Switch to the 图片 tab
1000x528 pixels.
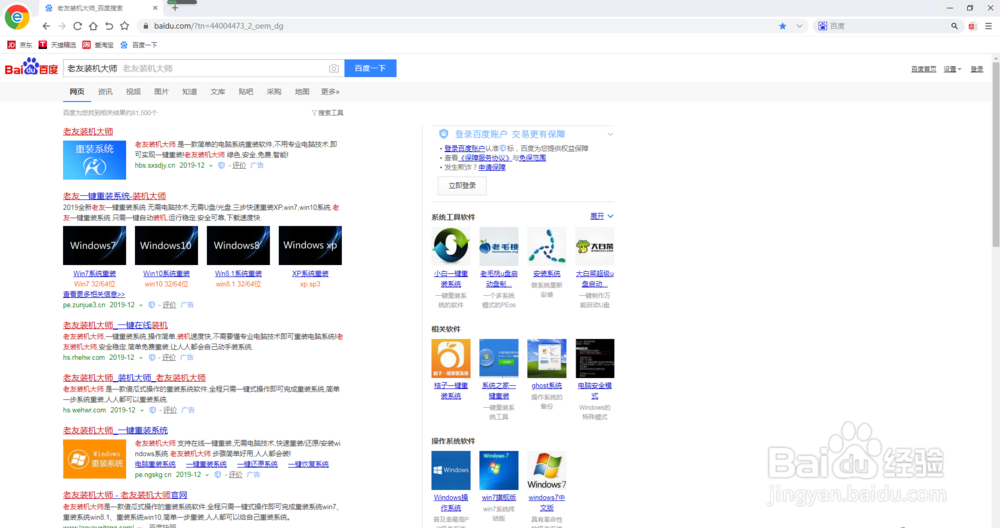click(x=161, y=92)
